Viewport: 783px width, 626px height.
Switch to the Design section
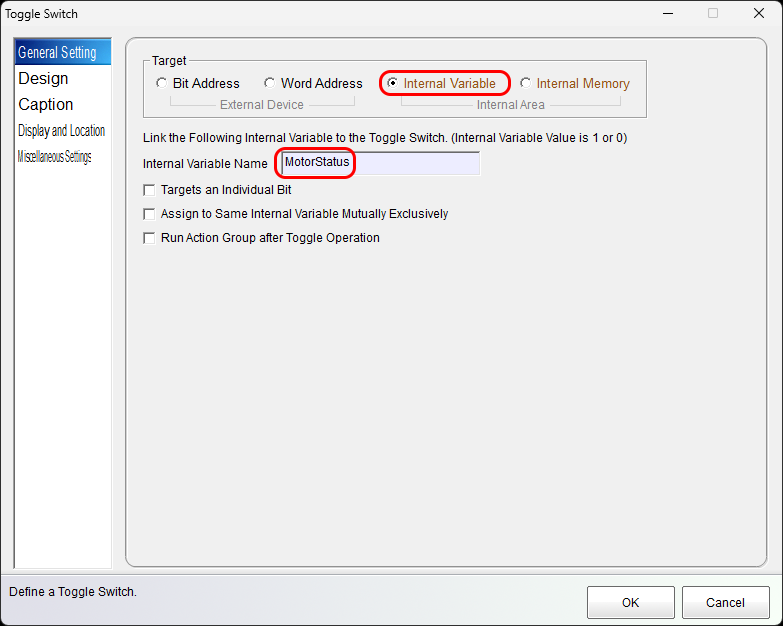43,79
